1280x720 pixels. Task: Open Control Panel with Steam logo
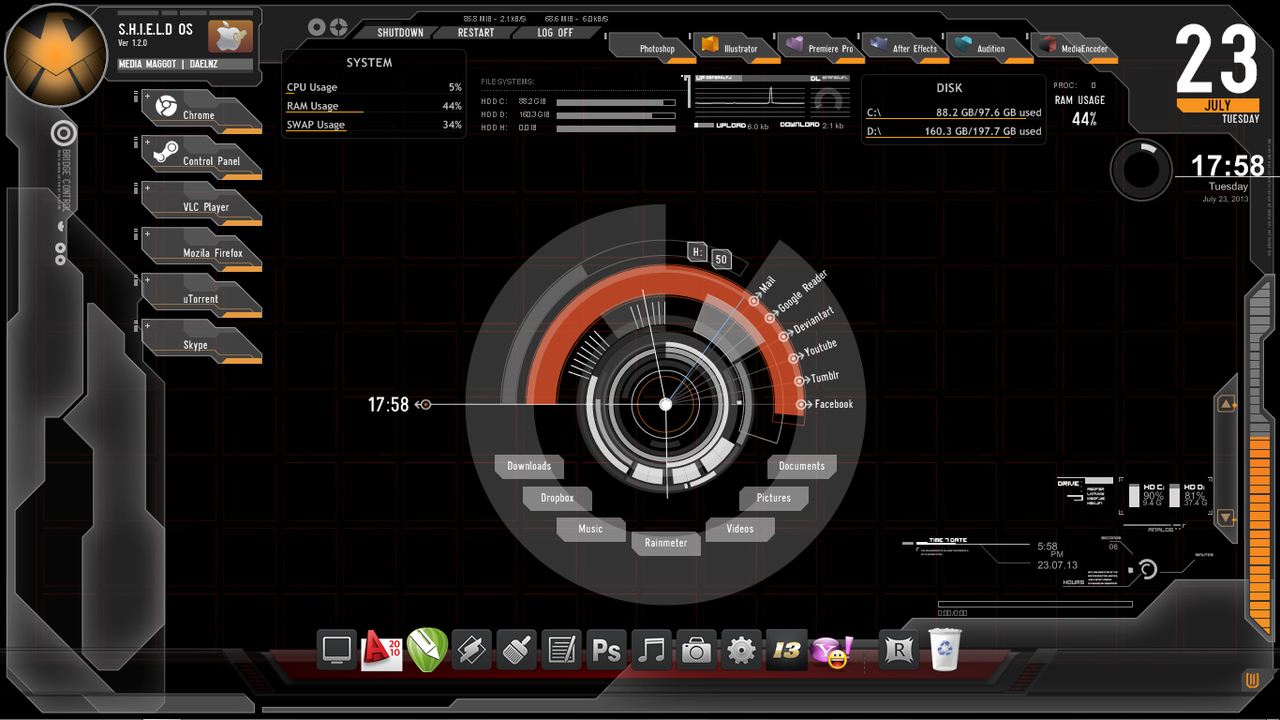202,156
